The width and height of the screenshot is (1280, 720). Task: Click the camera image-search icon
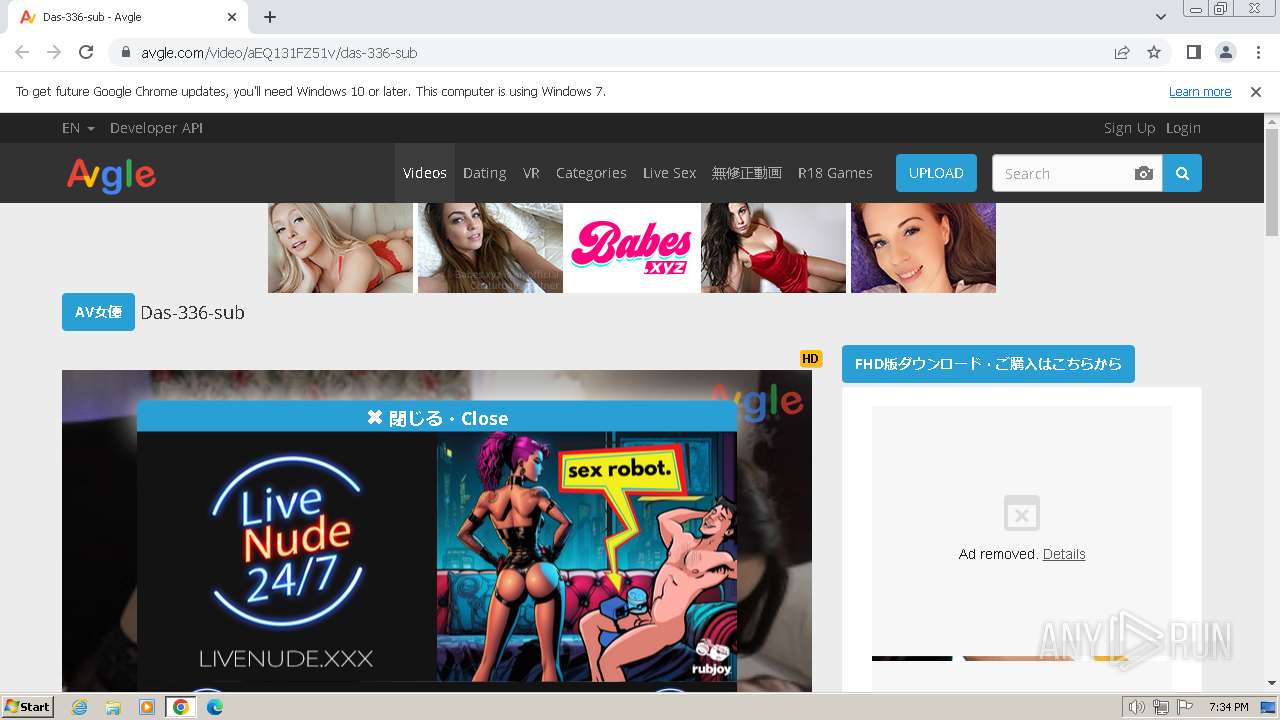point(1144,173)
